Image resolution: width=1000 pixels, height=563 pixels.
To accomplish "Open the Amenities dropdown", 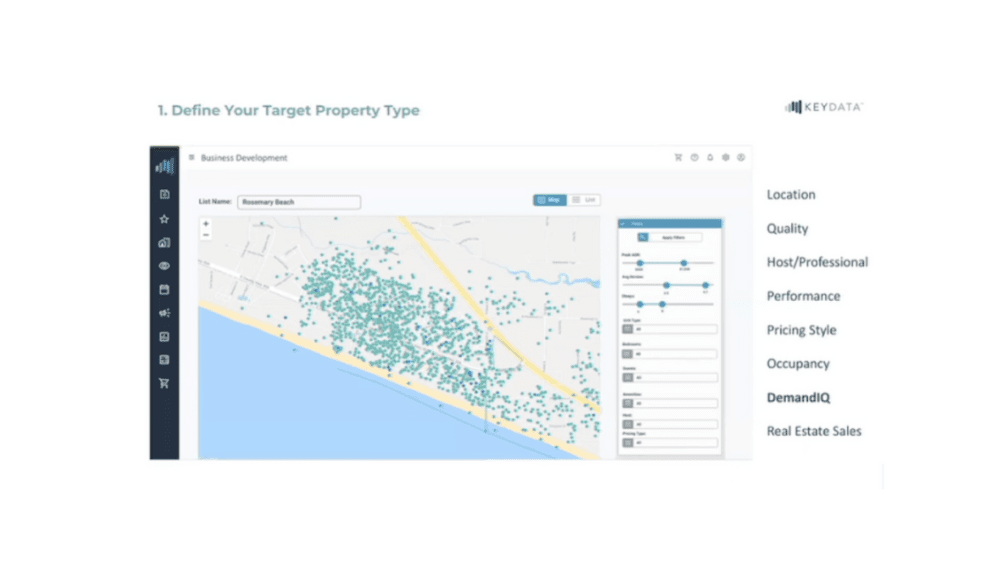I will point(670,403).
